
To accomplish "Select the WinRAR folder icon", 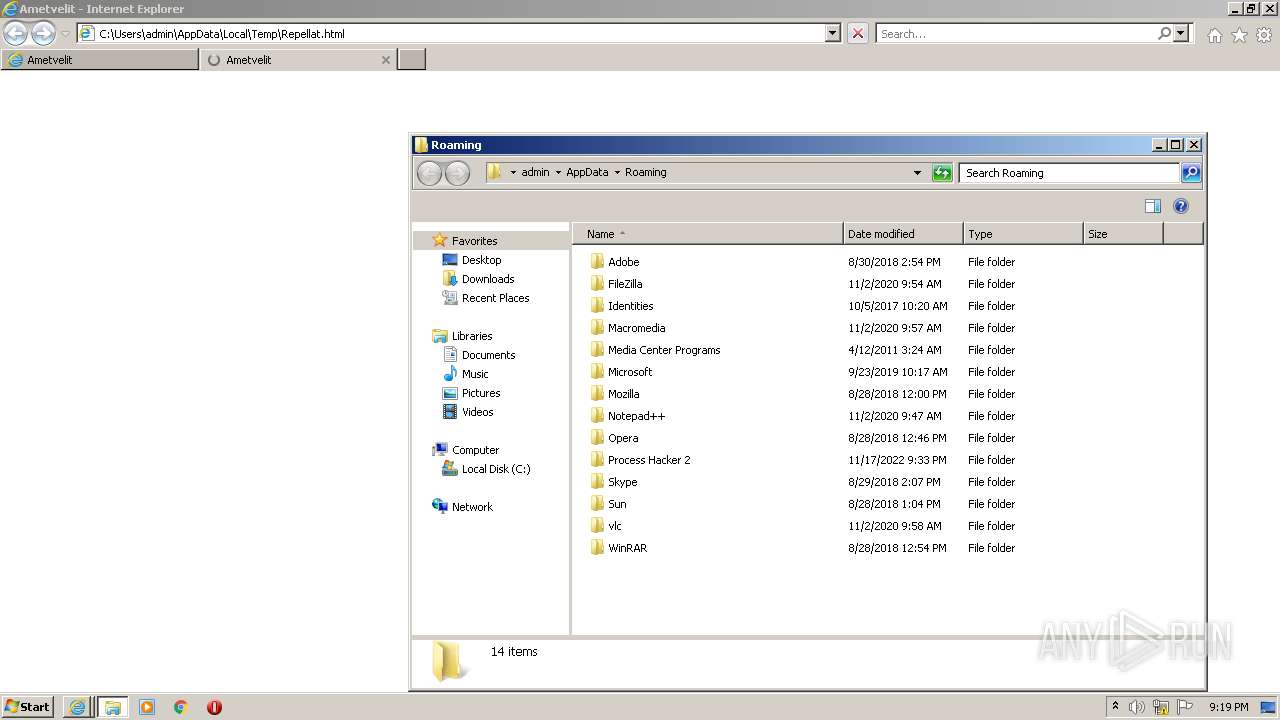I will coord(597,548).
